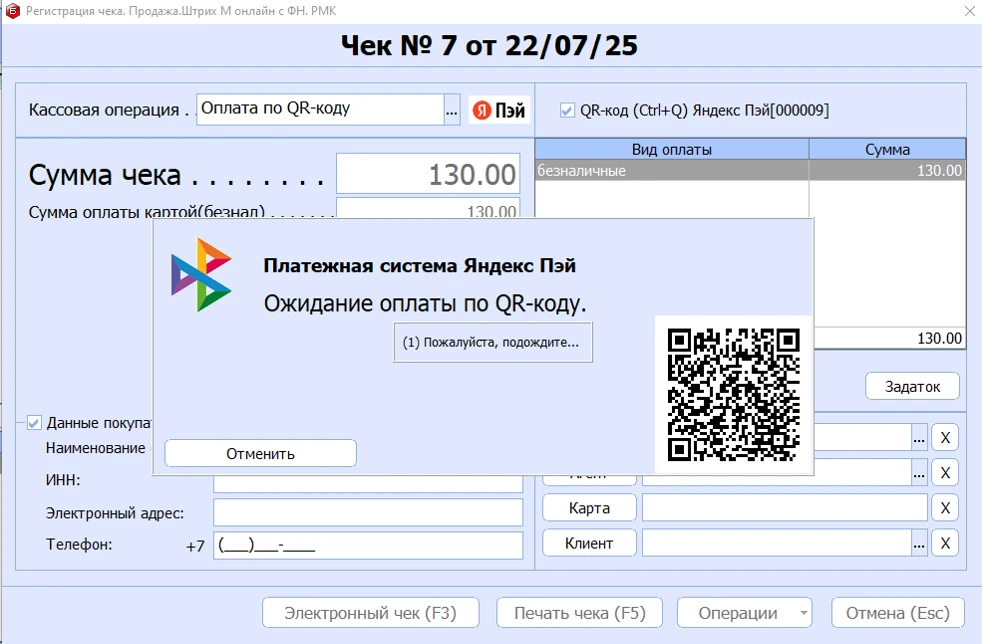This screenshot has height=644, width=982.
Task: Click the Яндекс Пэй logo button
Action: click(499, 110)
